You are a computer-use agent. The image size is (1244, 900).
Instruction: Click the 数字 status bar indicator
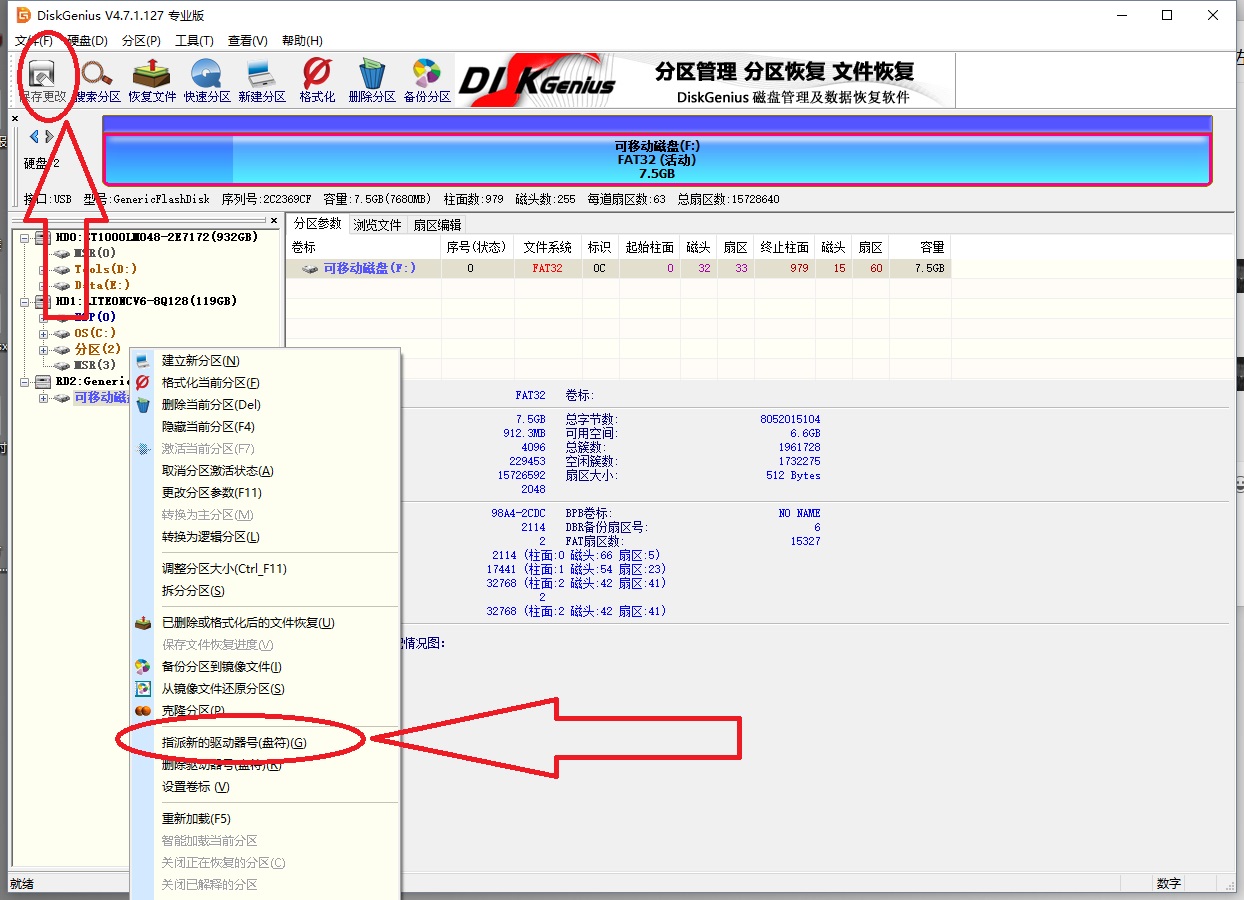(x=1169, y=884)
